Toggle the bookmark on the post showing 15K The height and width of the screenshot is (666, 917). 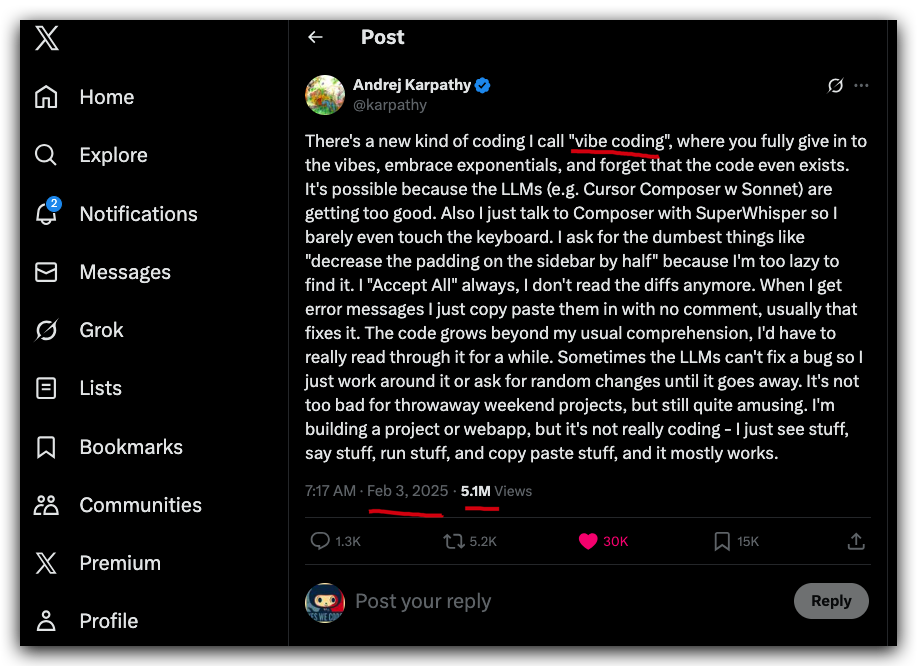[722, 541]
